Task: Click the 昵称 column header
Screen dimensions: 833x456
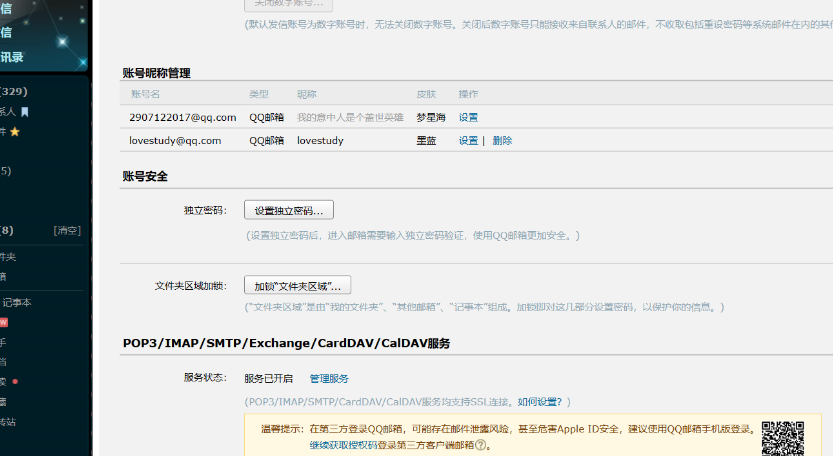Action: [x=307, y=94]
